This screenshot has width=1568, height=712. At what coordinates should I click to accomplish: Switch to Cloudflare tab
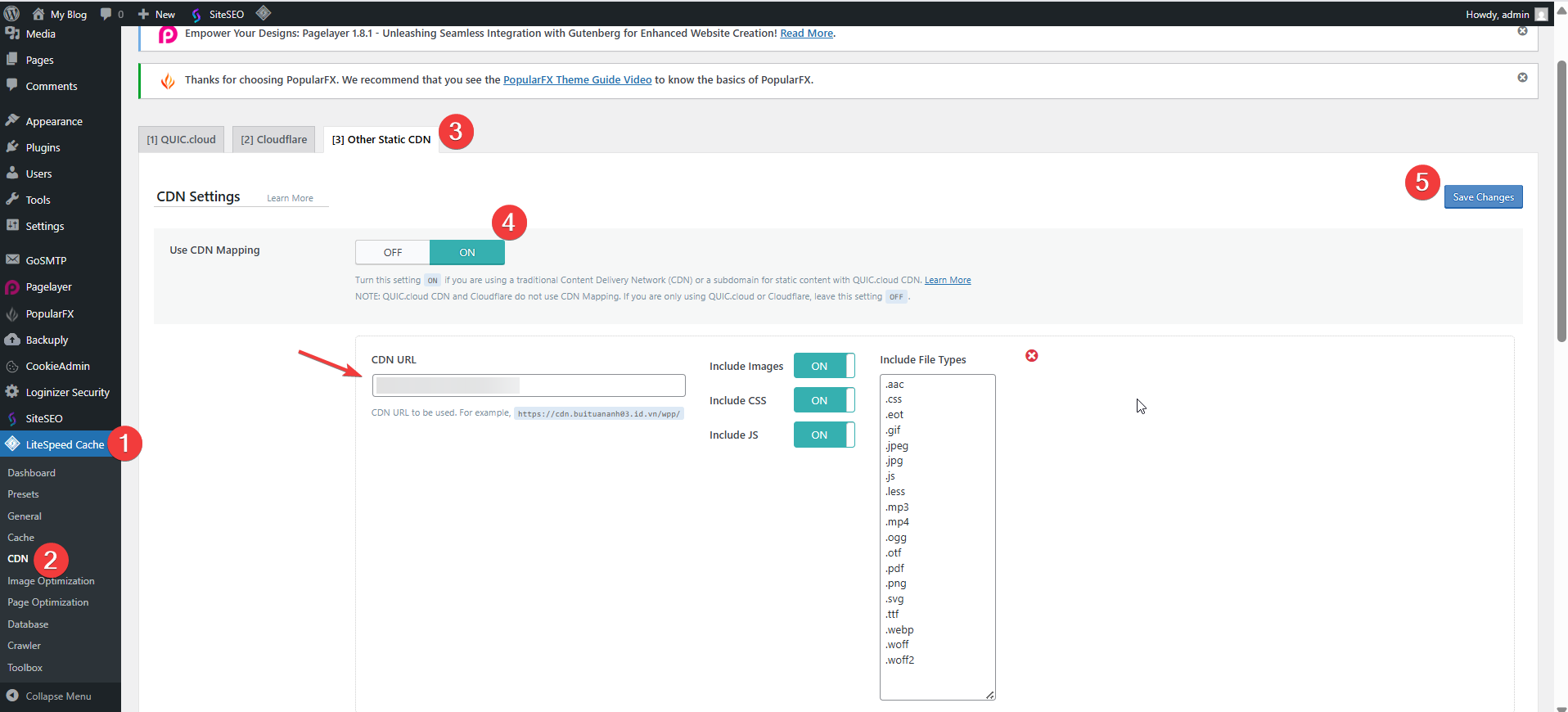click(x=273, y=139)
